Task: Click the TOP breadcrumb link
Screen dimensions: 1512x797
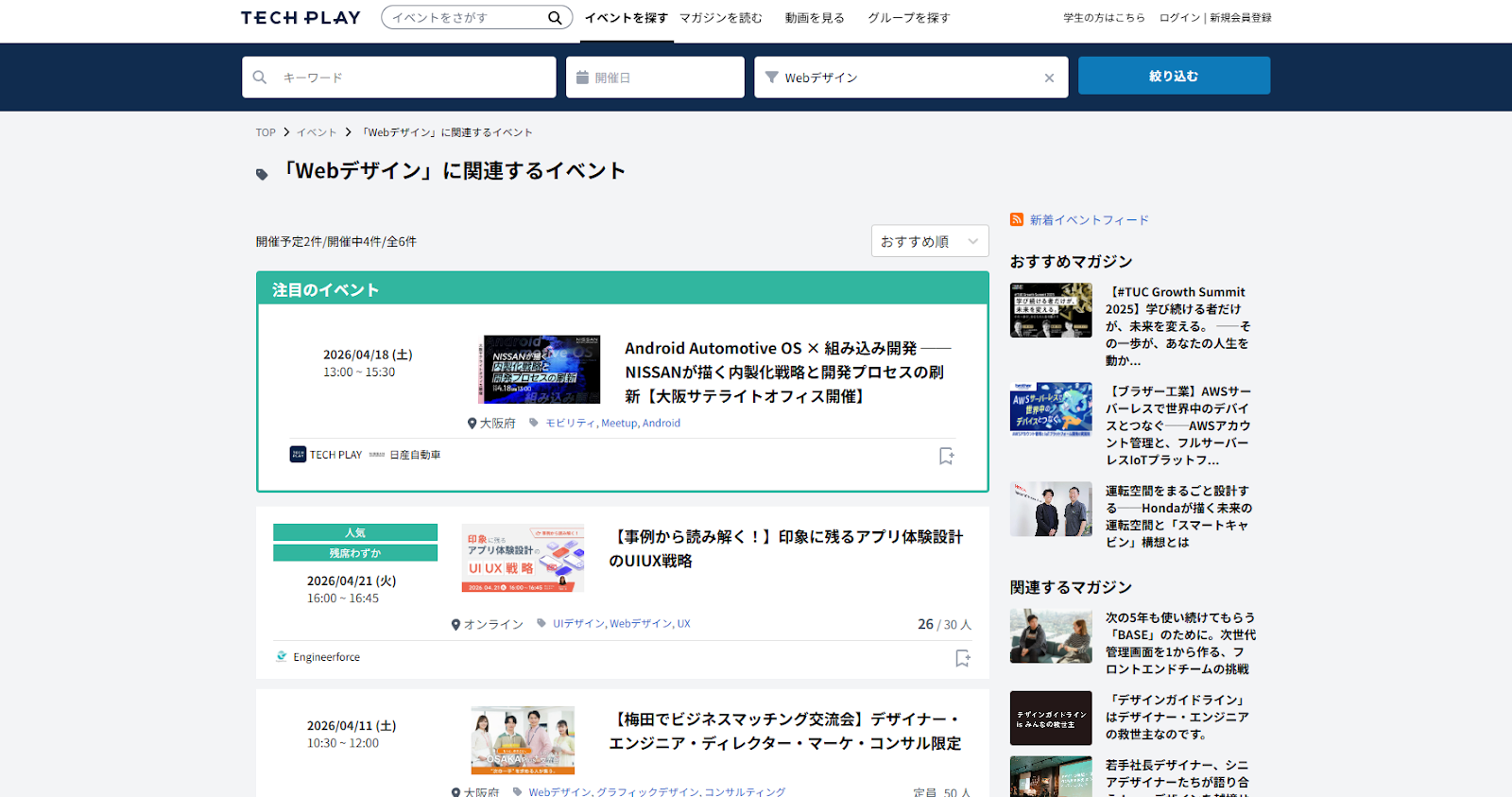Action: (266, 133)
